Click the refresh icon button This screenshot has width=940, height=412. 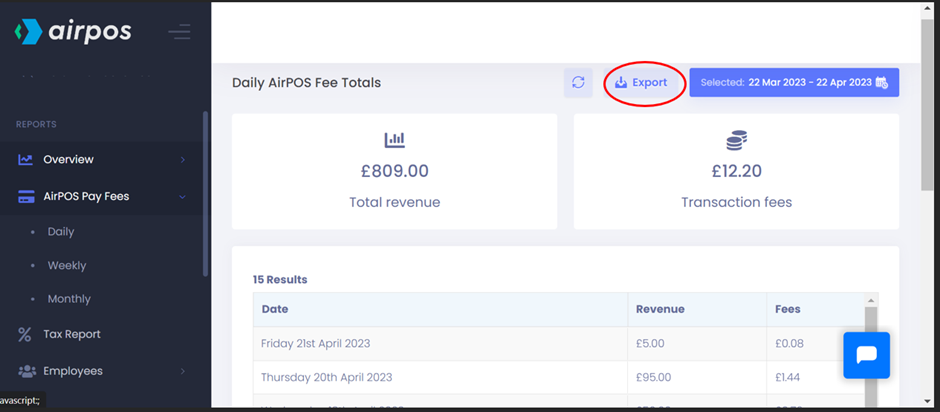click(578, 82)
